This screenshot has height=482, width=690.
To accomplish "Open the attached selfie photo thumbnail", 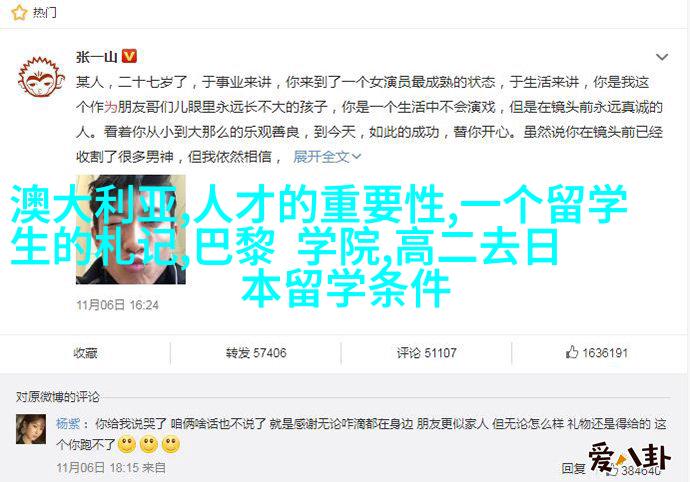I will coord(131,229).
